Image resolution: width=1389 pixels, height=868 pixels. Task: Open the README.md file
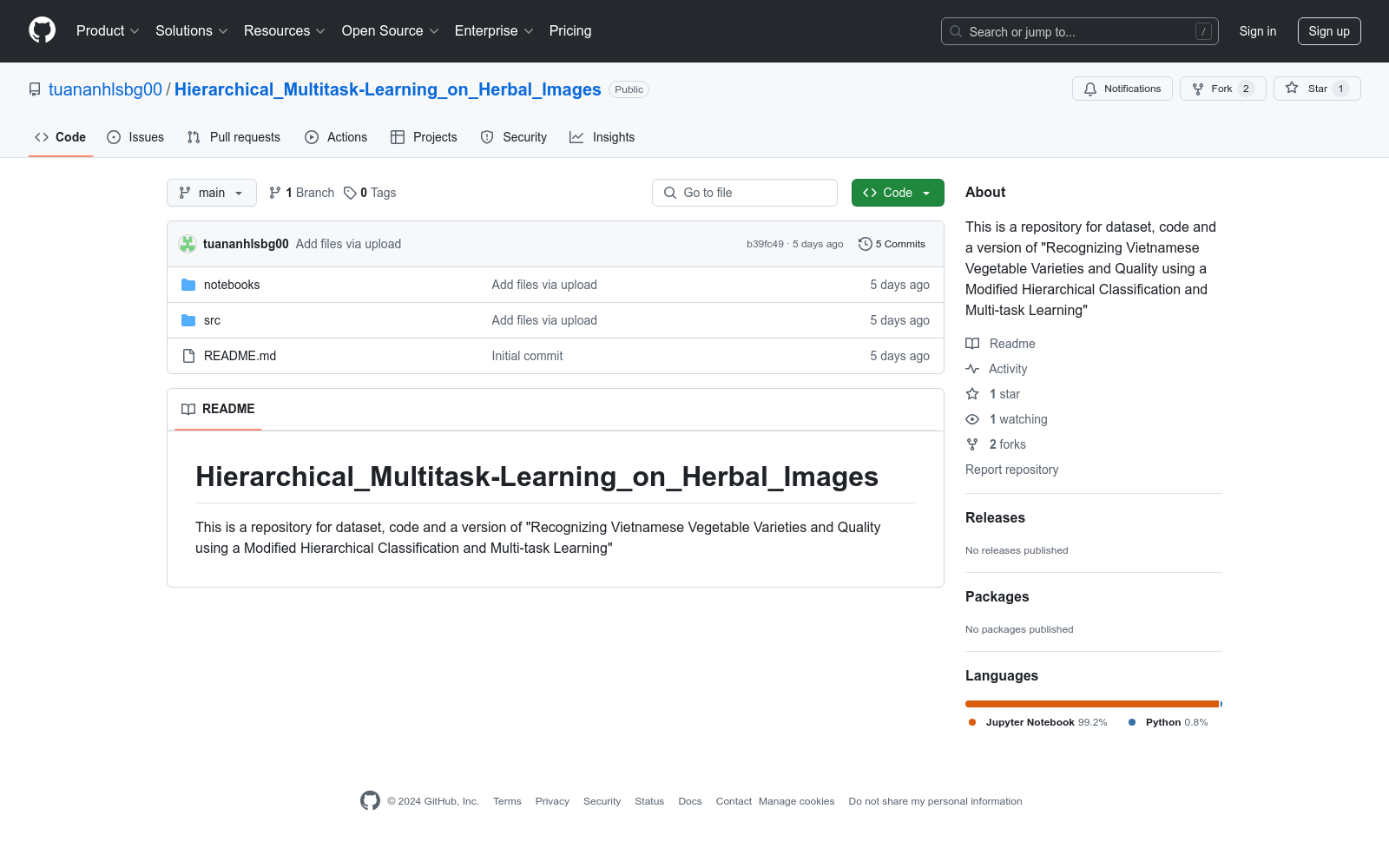coord(240,356)
